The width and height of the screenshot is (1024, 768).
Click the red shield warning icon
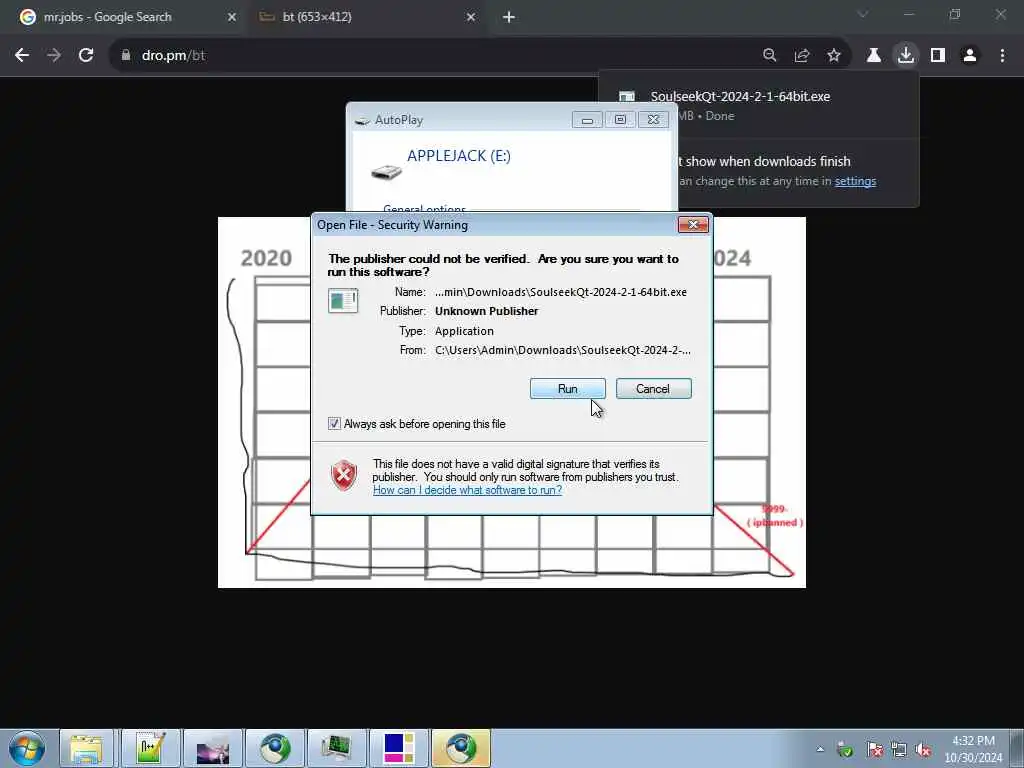tap(344, 475)
